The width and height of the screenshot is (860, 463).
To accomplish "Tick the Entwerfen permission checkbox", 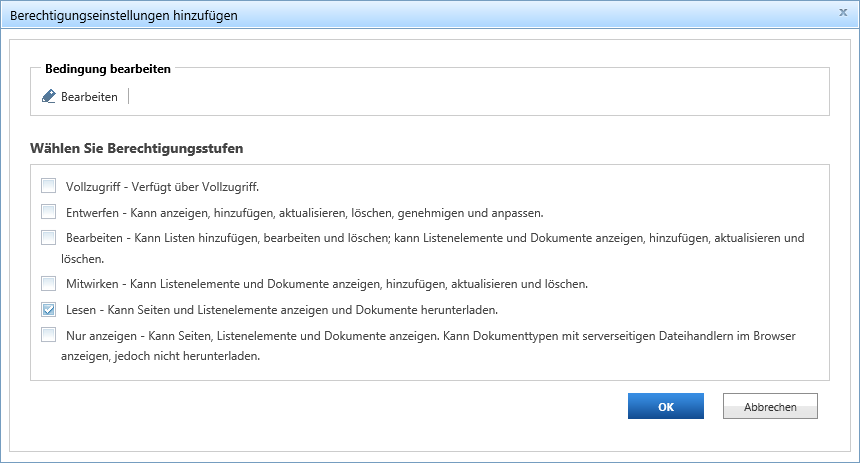I will pos(48,212).
